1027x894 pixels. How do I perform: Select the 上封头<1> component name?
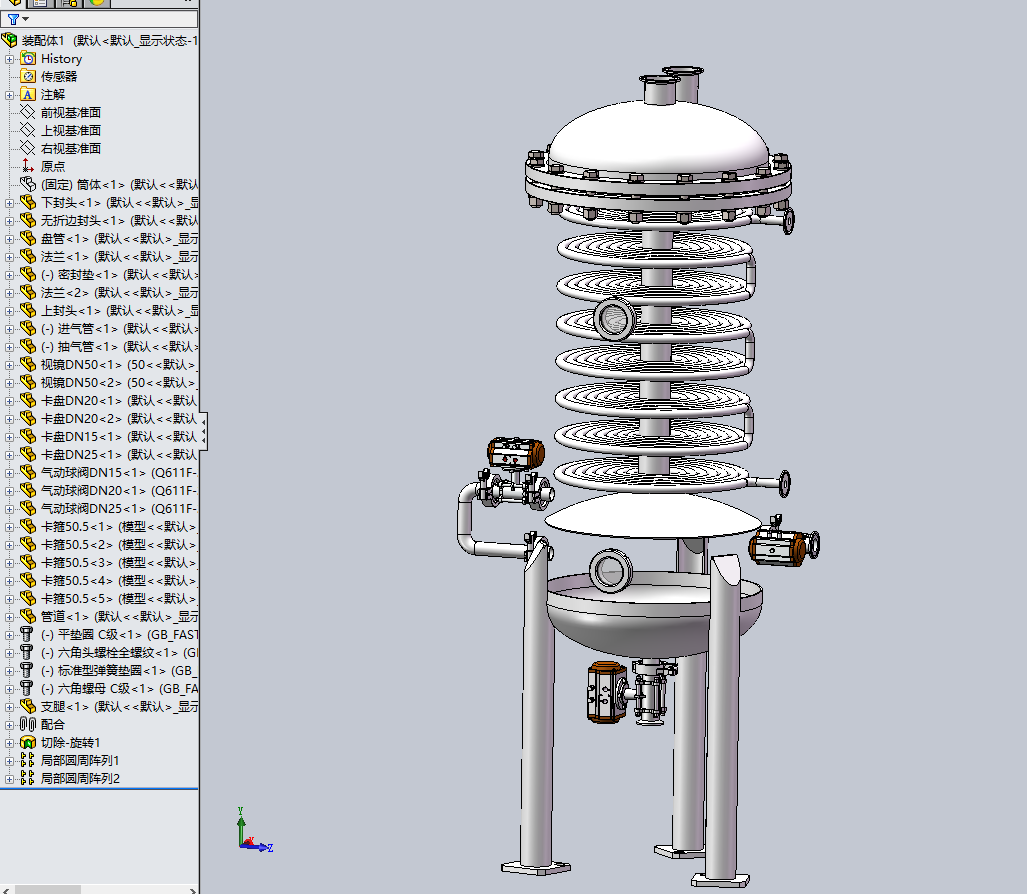coord(71,310)
